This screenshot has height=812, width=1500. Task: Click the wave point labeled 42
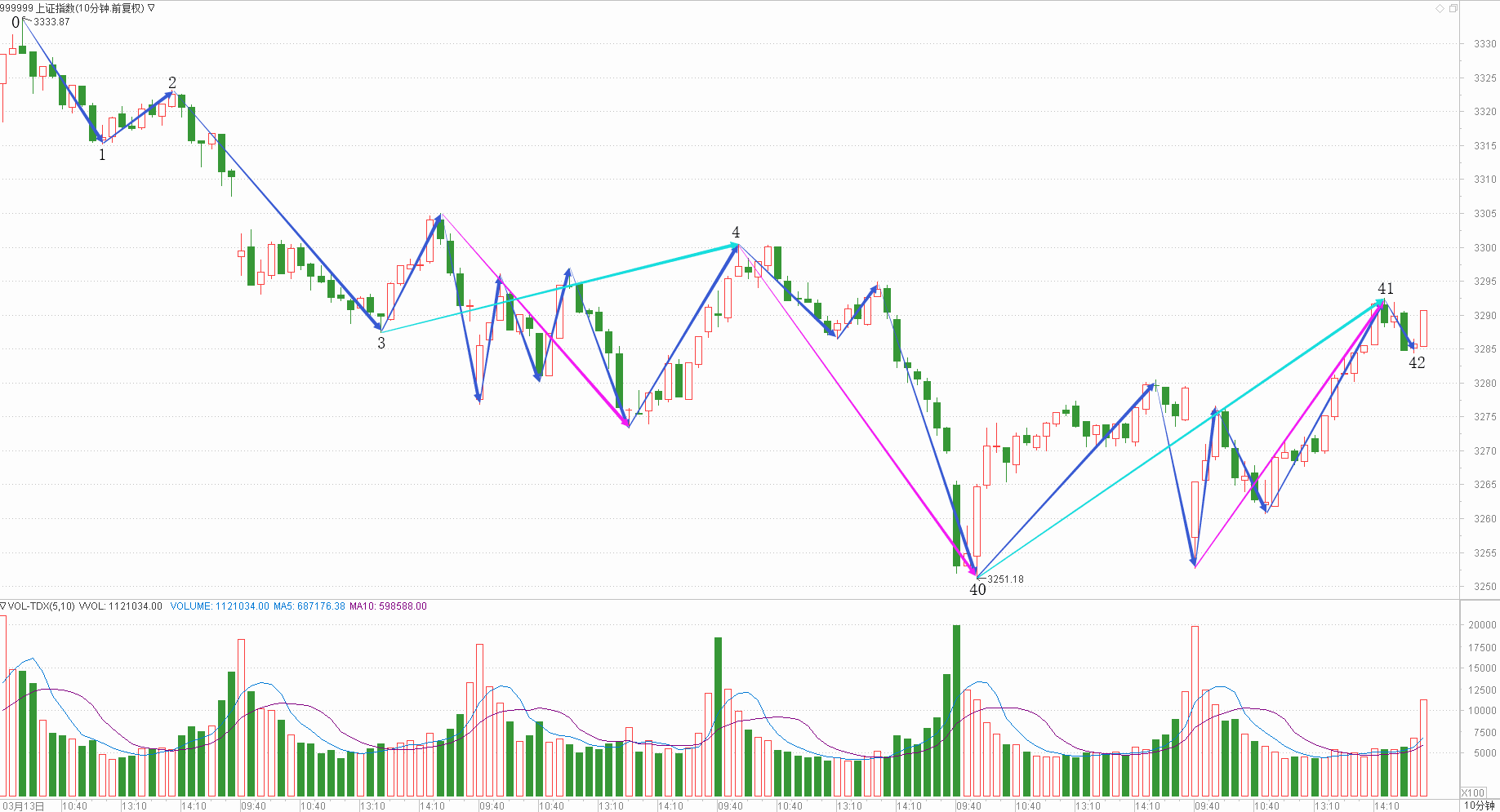[x=1417, y=363]
